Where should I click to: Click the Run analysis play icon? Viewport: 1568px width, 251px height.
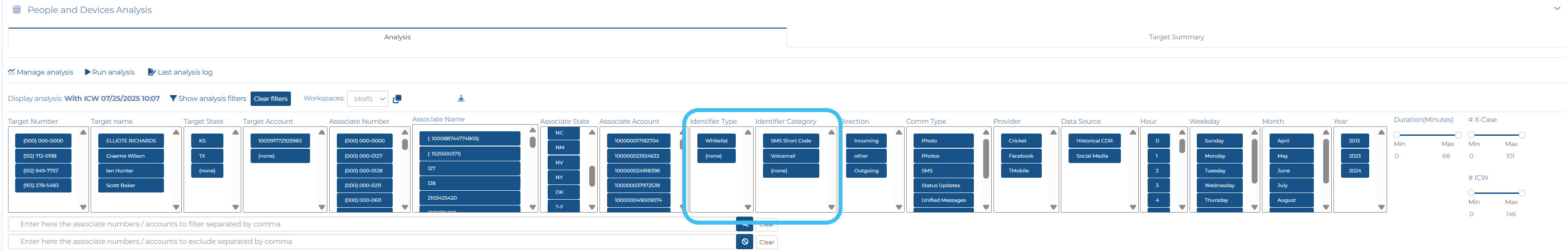[88, 72]
